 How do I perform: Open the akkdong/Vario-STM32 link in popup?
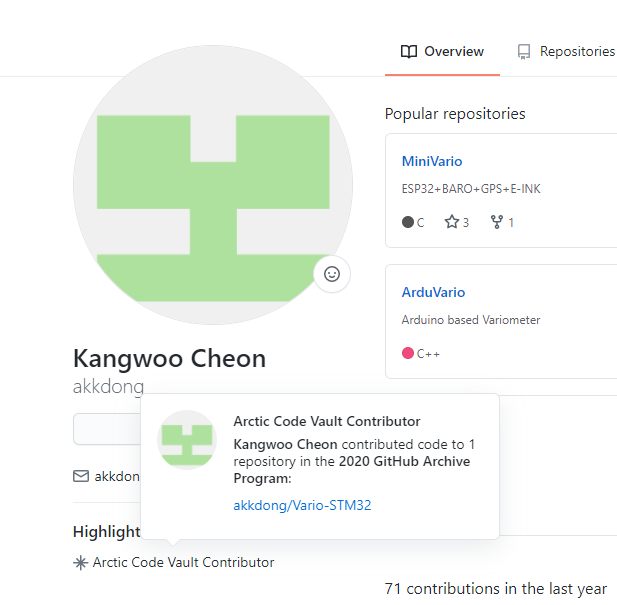point(302,505)
